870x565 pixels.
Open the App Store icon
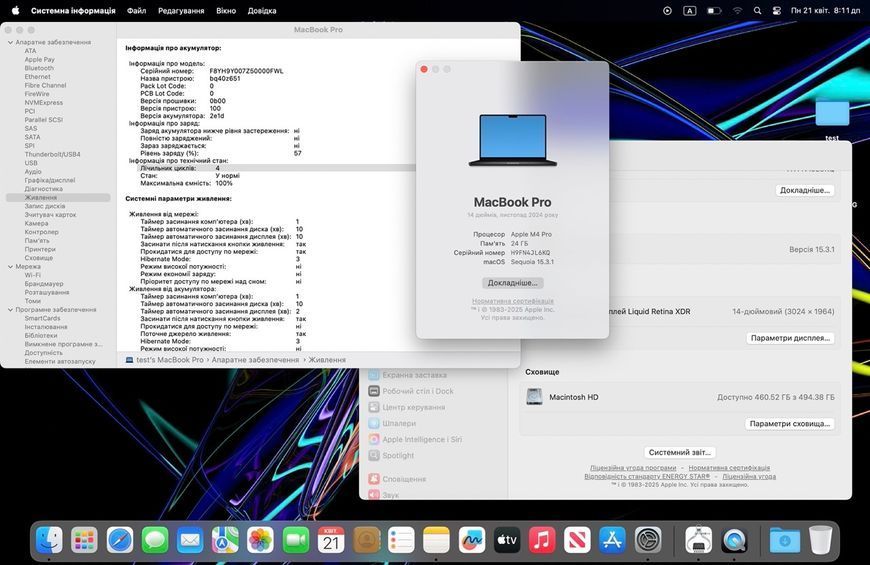(x=612, y=540)
